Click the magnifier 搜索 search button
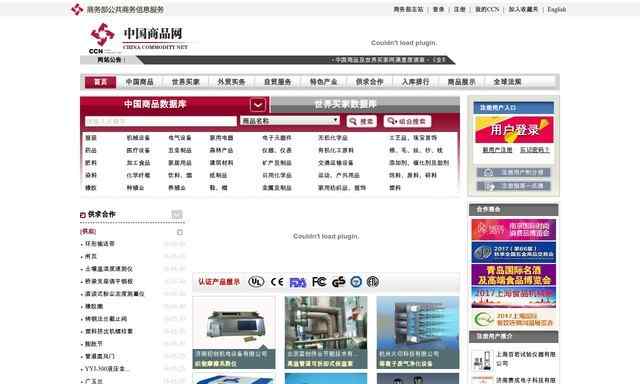The height and width of the screenshot is (384, 640). click(362, 121)
